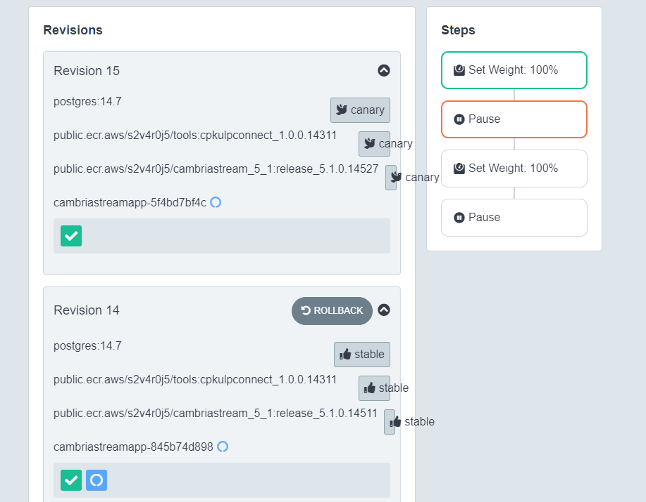Click the blue progressing pod in Revision 14
The image size is (646, 502).
96,480
